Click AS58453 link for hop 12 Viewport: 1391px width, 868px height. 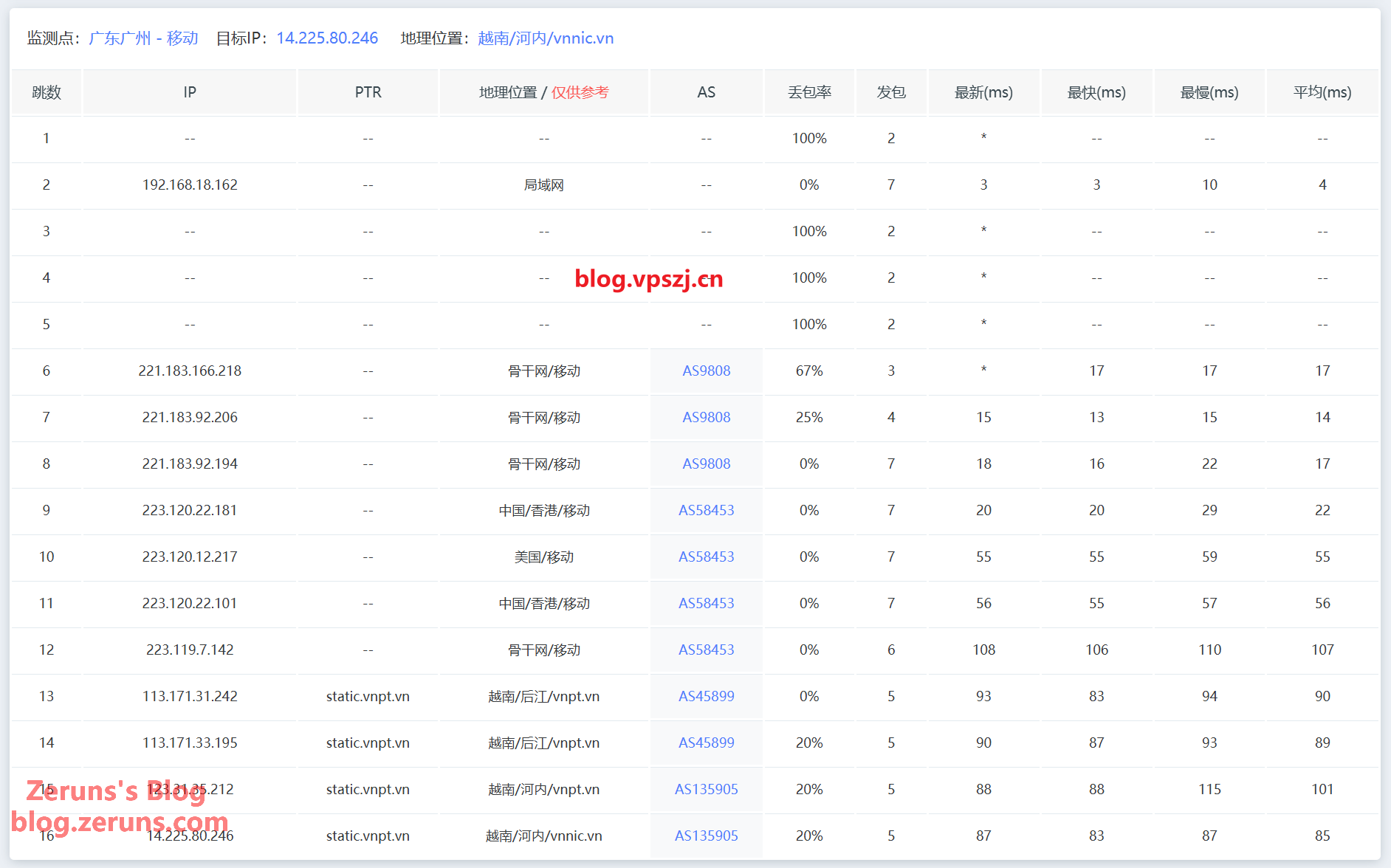[706, 650]
